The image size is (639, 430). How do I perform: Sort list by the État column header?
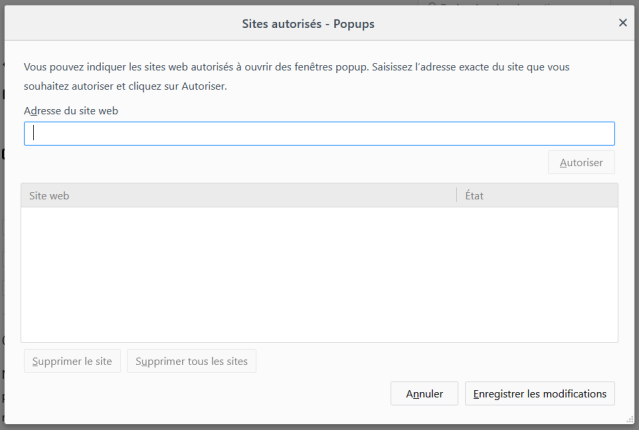pyautogui.click(x=537, y=196)
